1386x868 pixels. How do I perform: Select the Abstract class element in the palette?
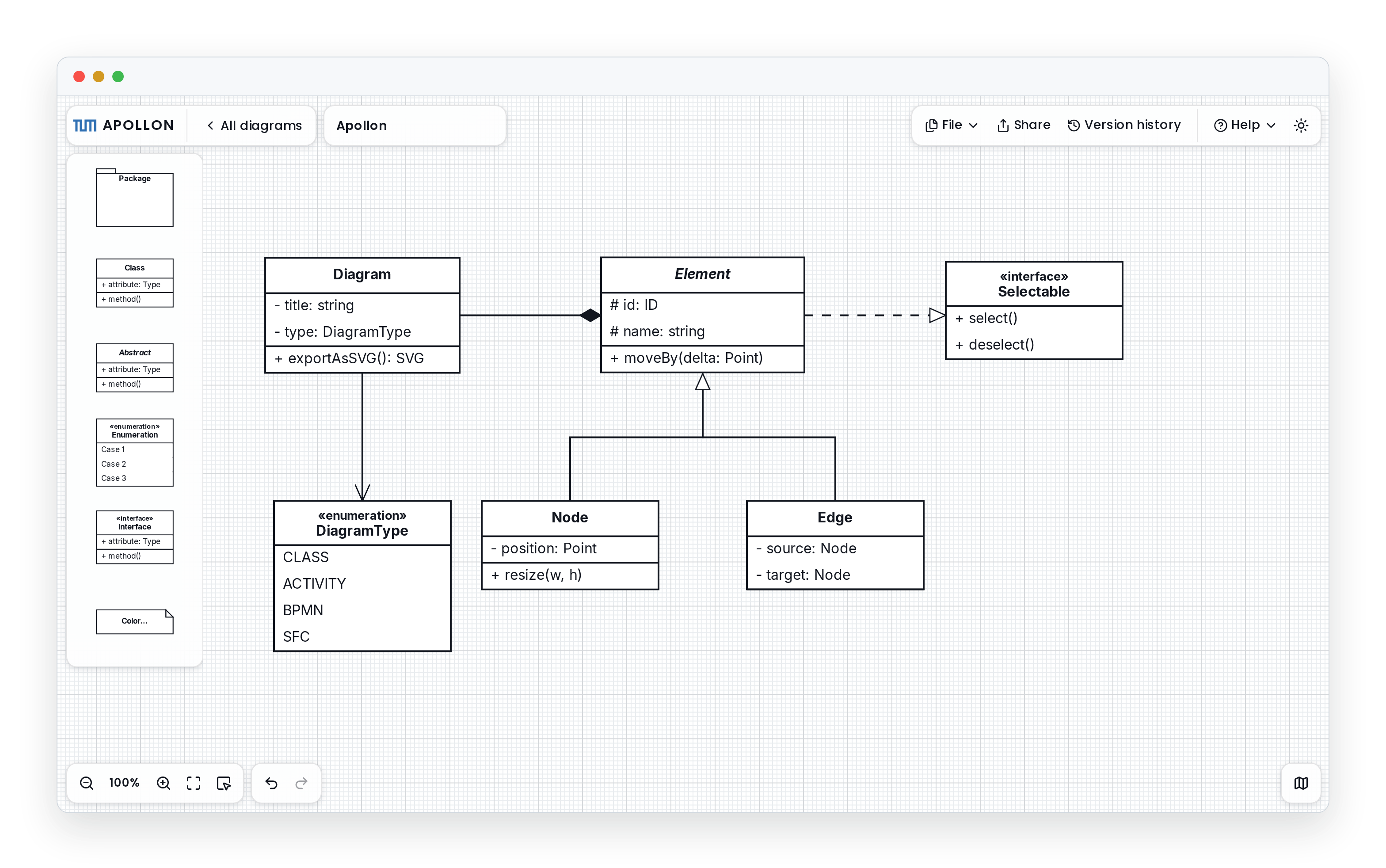(x=135, y=368)
